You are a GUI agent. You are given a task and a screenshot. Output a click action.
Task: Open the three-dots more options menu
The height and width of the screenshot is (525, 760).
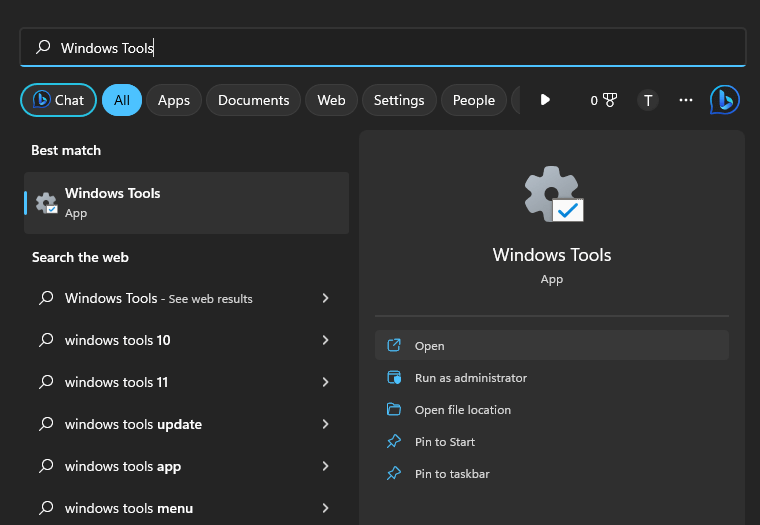coord(686,100)
